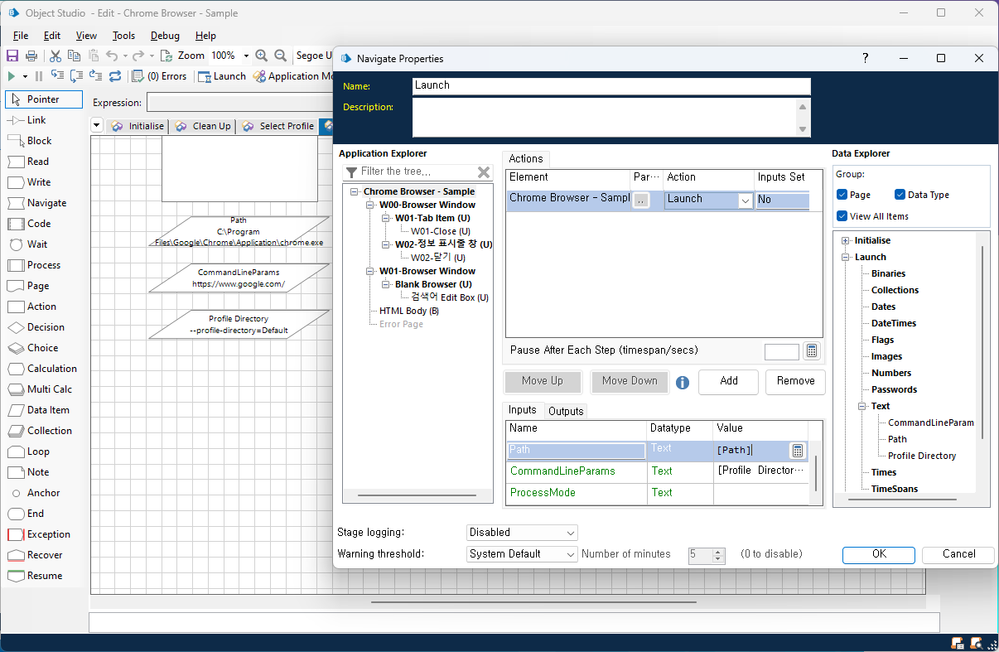The width and height of the screenshot is (999, 652).
Task: Click the blue info icon beside Move Down
Action: point(682,382)
